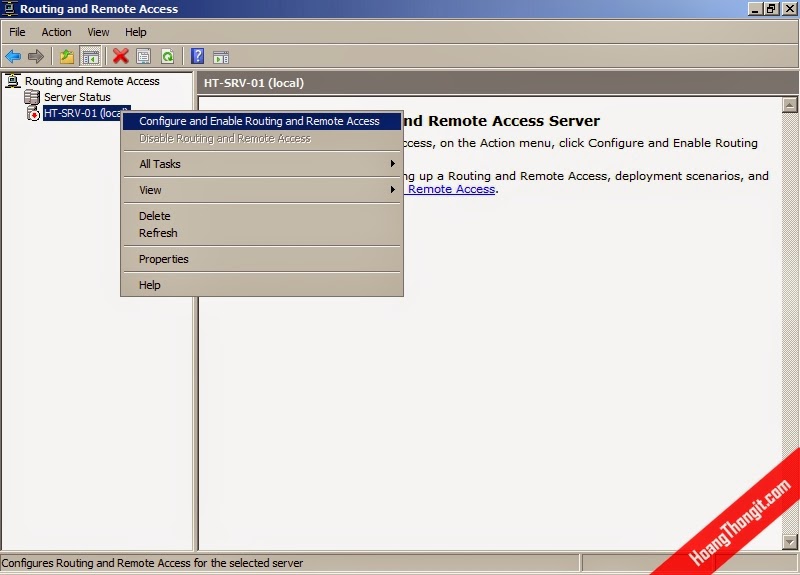Viewport: 800px width, 575px height.
Task: Toggle the Show/Hide Action Pane icon
Action: coord(221,57)
